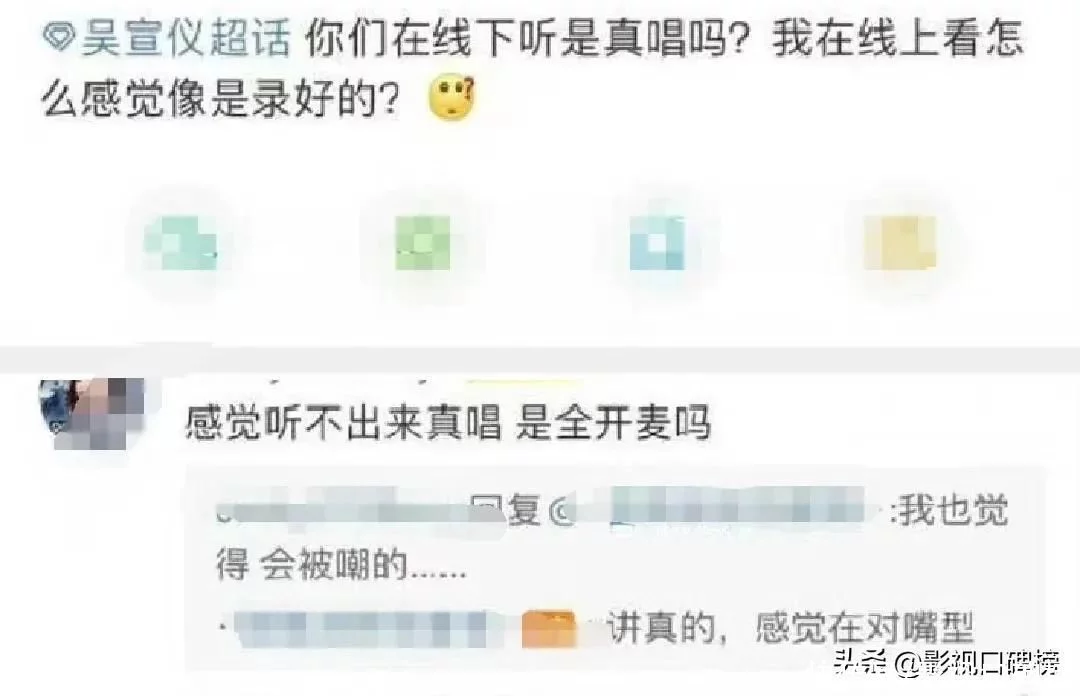This screenshot has height=696, width=1080.
Task: Open the yellow pixelated thumbnail
Action: 900,243
